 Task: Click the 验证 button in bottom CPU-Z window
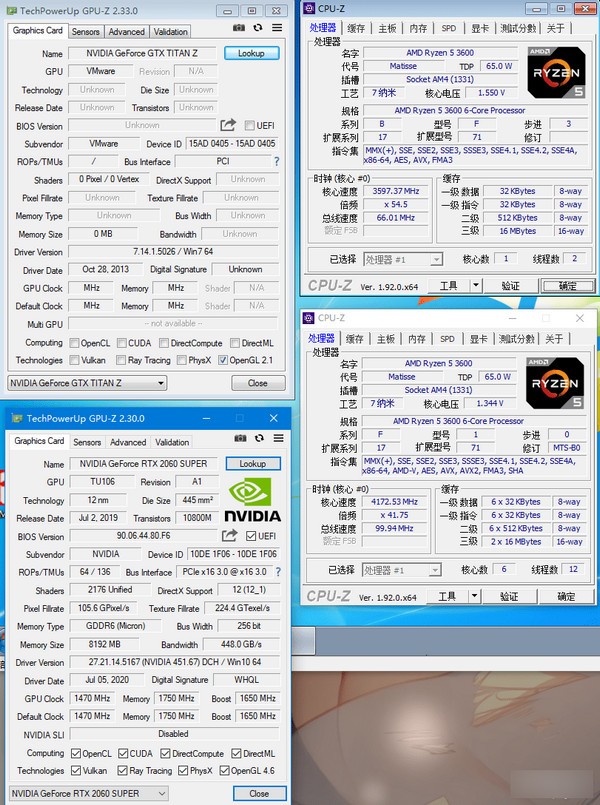pos(511,596)
